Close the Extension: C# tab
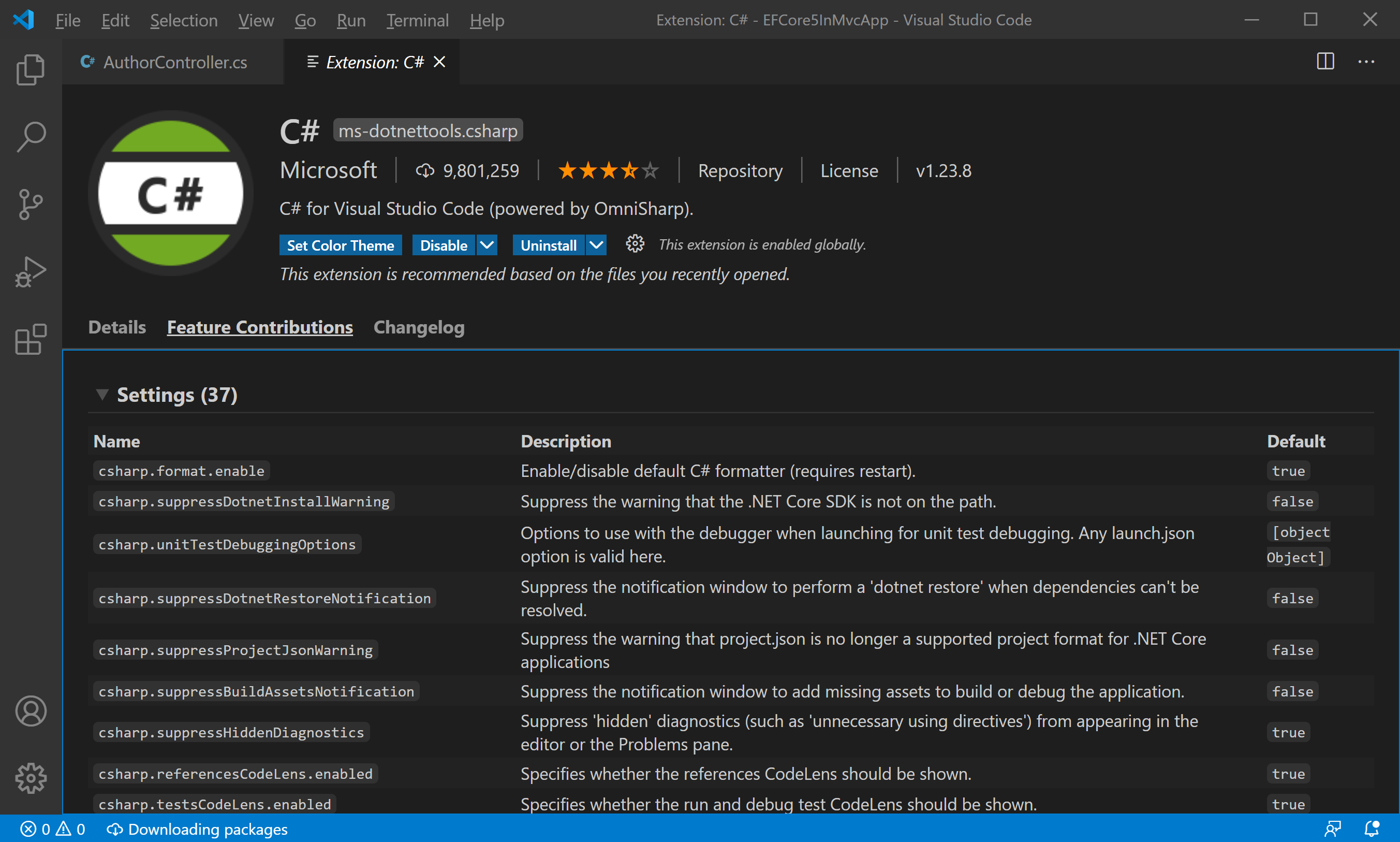 439,62
